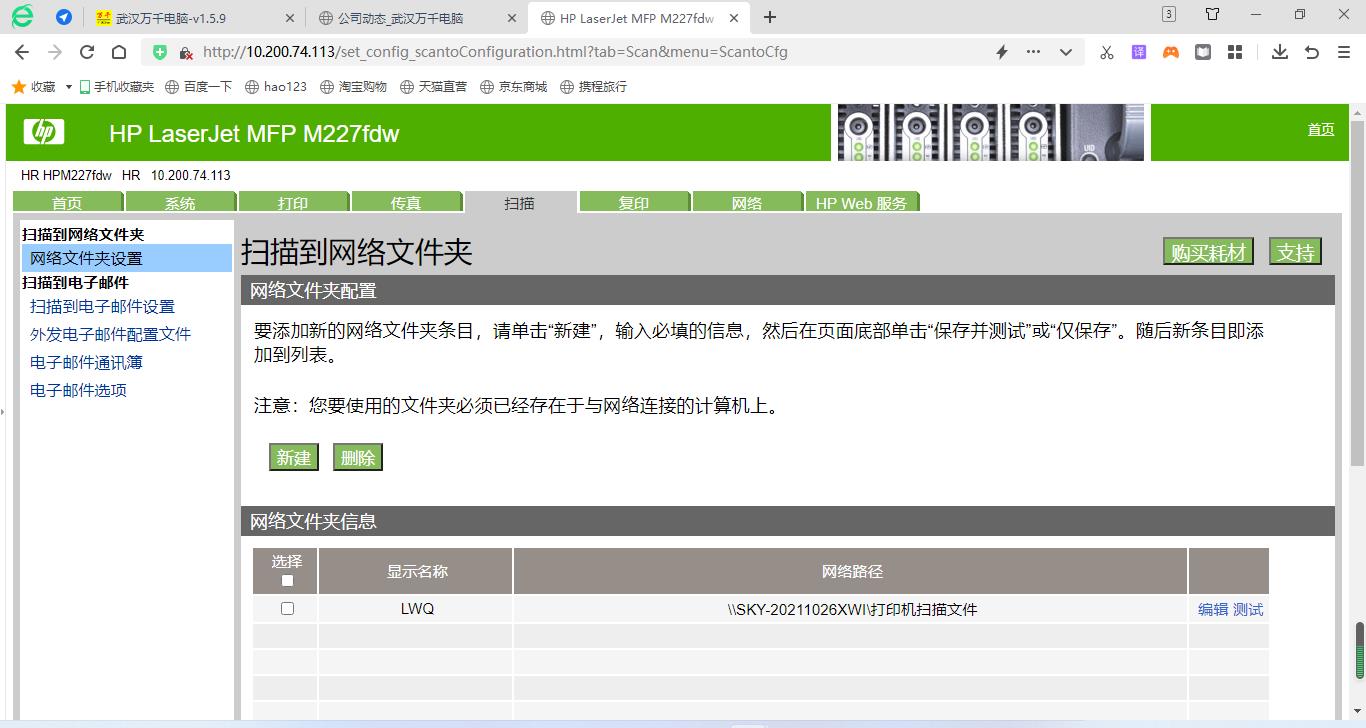Open the 系统 tab
This screenshot has width=1366, height=728.
[181, 203]
